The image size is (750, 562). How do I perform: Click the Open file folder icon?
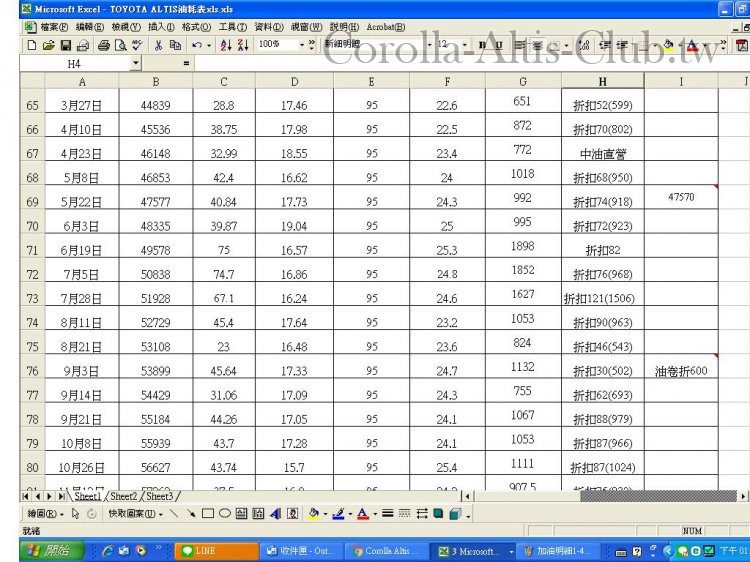pos(48,45)
